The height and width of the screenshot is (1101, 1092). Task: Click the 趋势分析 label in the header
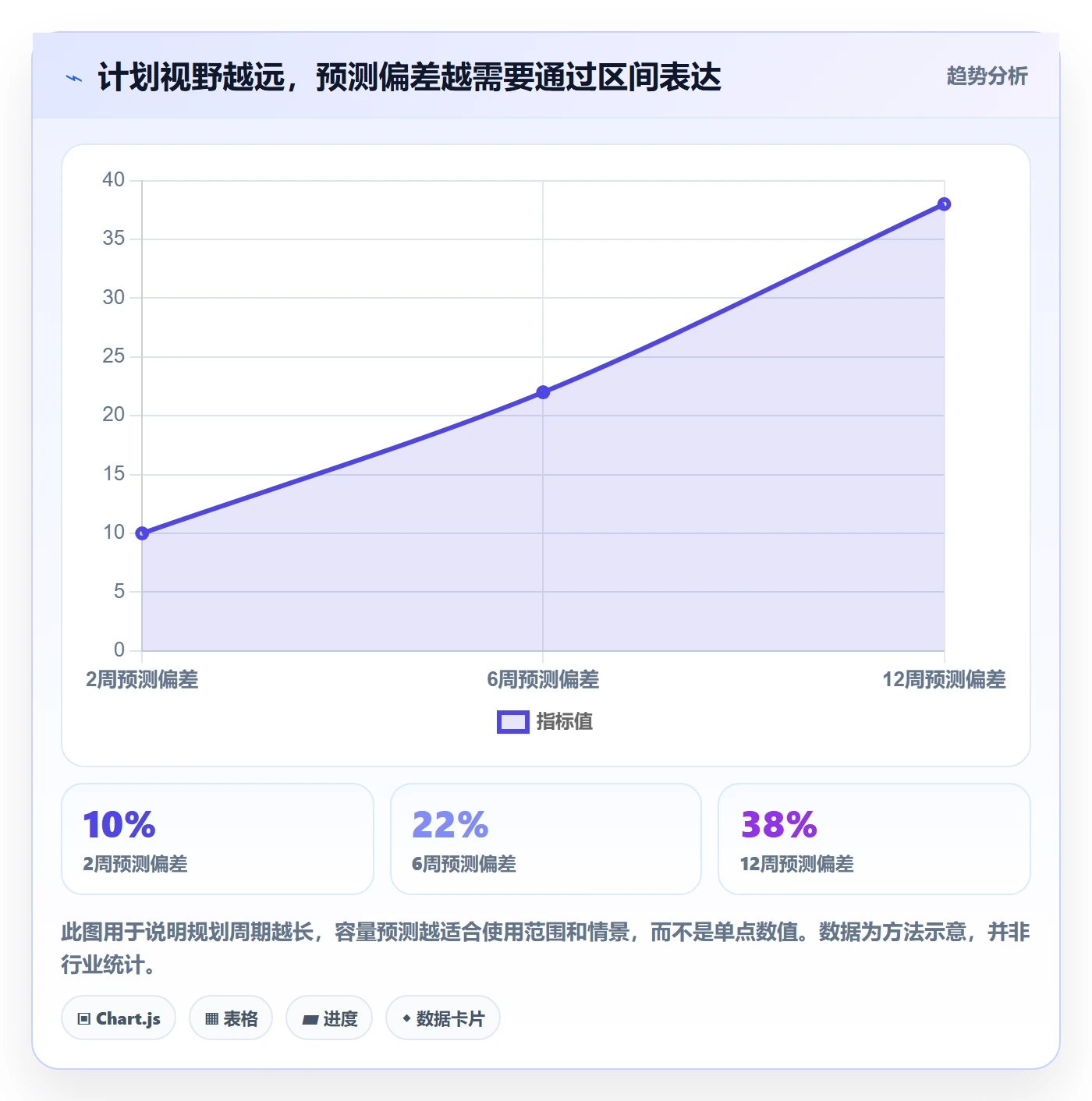point(987,76)
